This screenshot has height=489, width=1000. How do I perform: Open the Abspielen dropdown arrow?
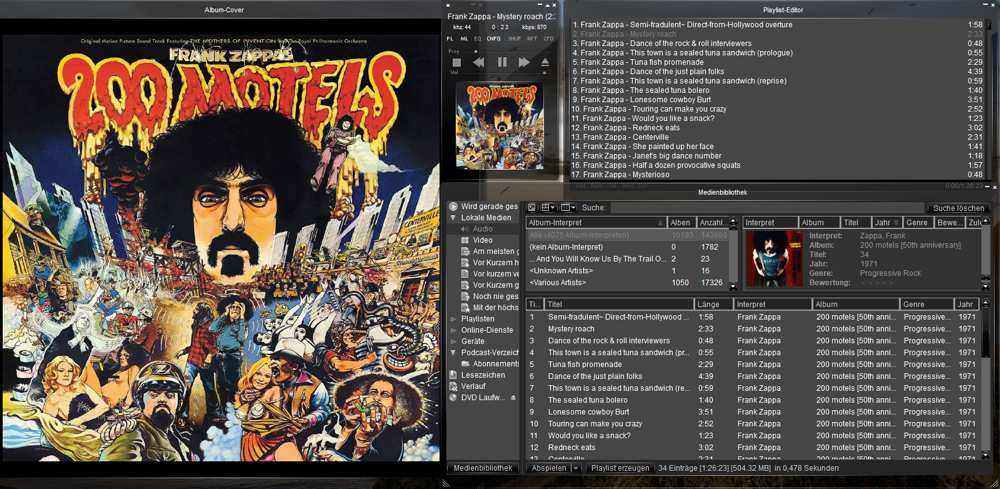pyautogui.click(x=576, y=468)
